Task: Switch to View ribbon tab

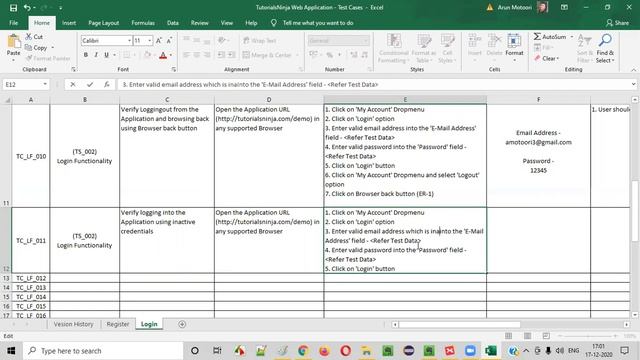Action: tap(227, 23)
